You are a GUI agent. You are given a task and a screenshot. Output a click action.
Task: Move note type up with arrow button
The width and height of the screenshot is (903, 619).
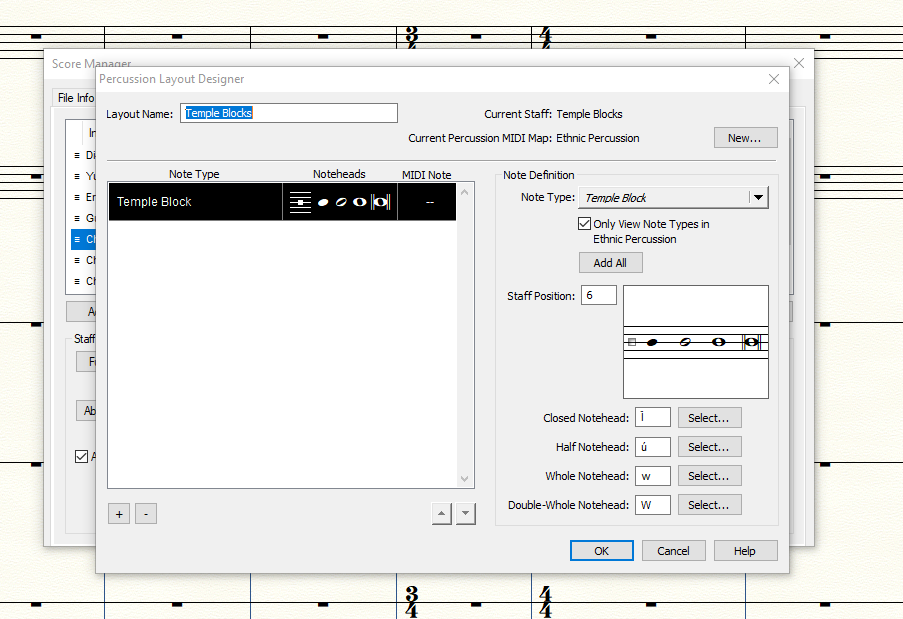pos(441,514)
